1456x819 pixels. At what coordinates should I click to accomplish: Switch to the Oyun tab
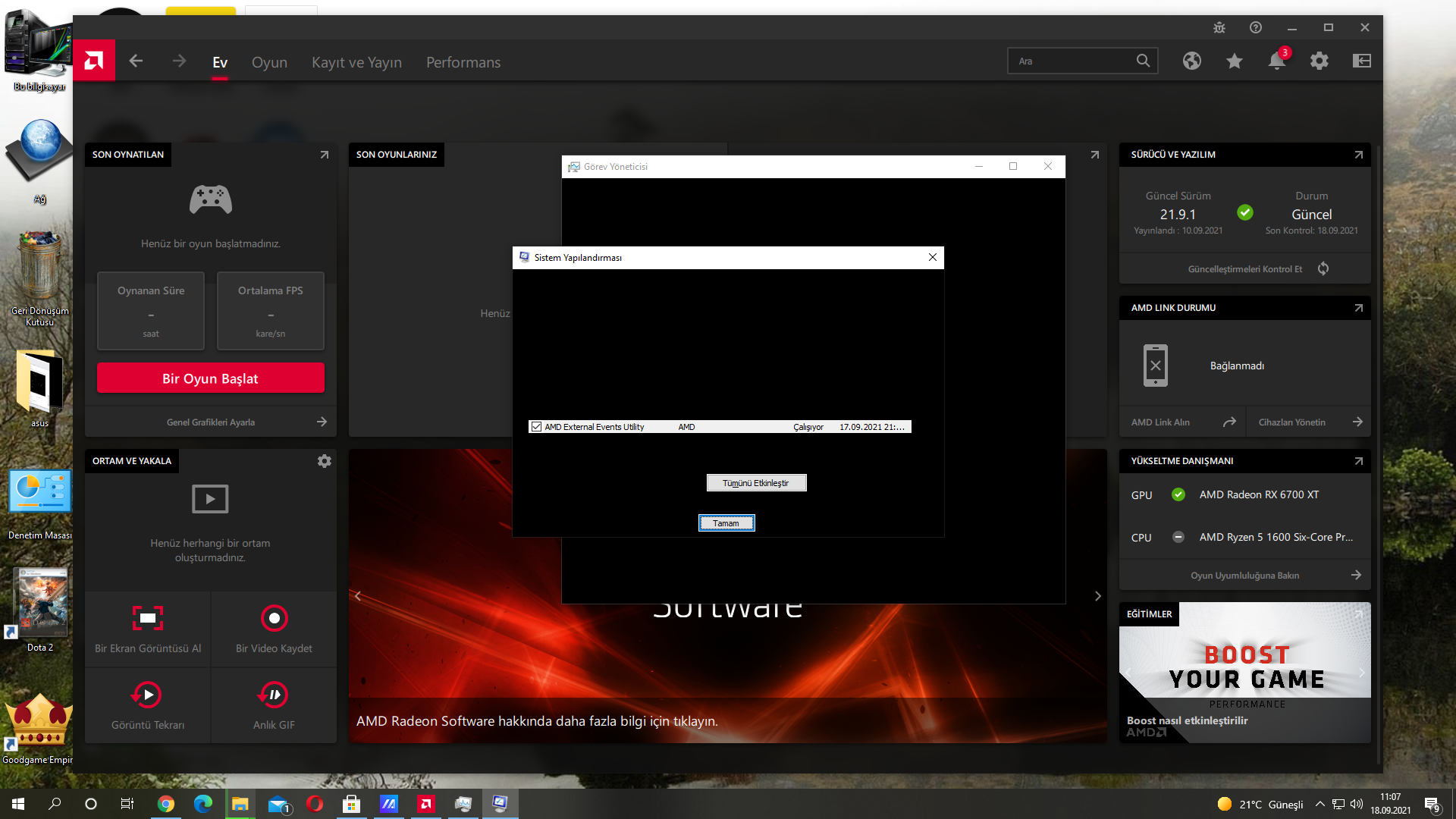click(269, 62)
